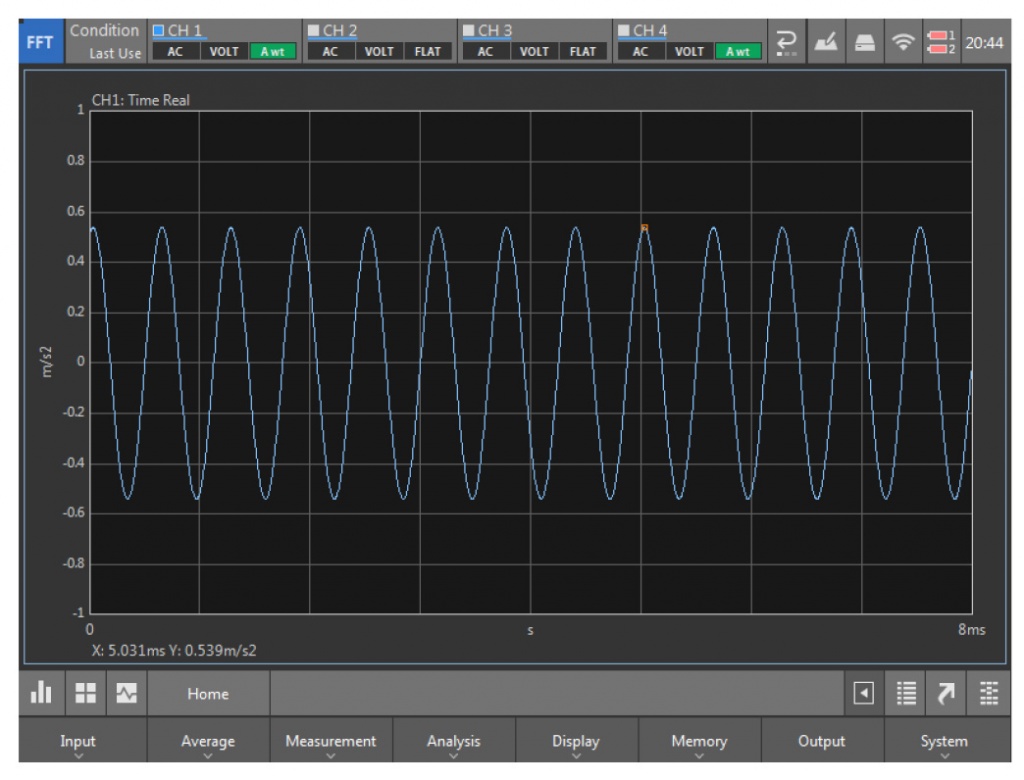Open the Analysis menu
Image resolution: width=1024 pixels, height=780 pixels.
454,742
